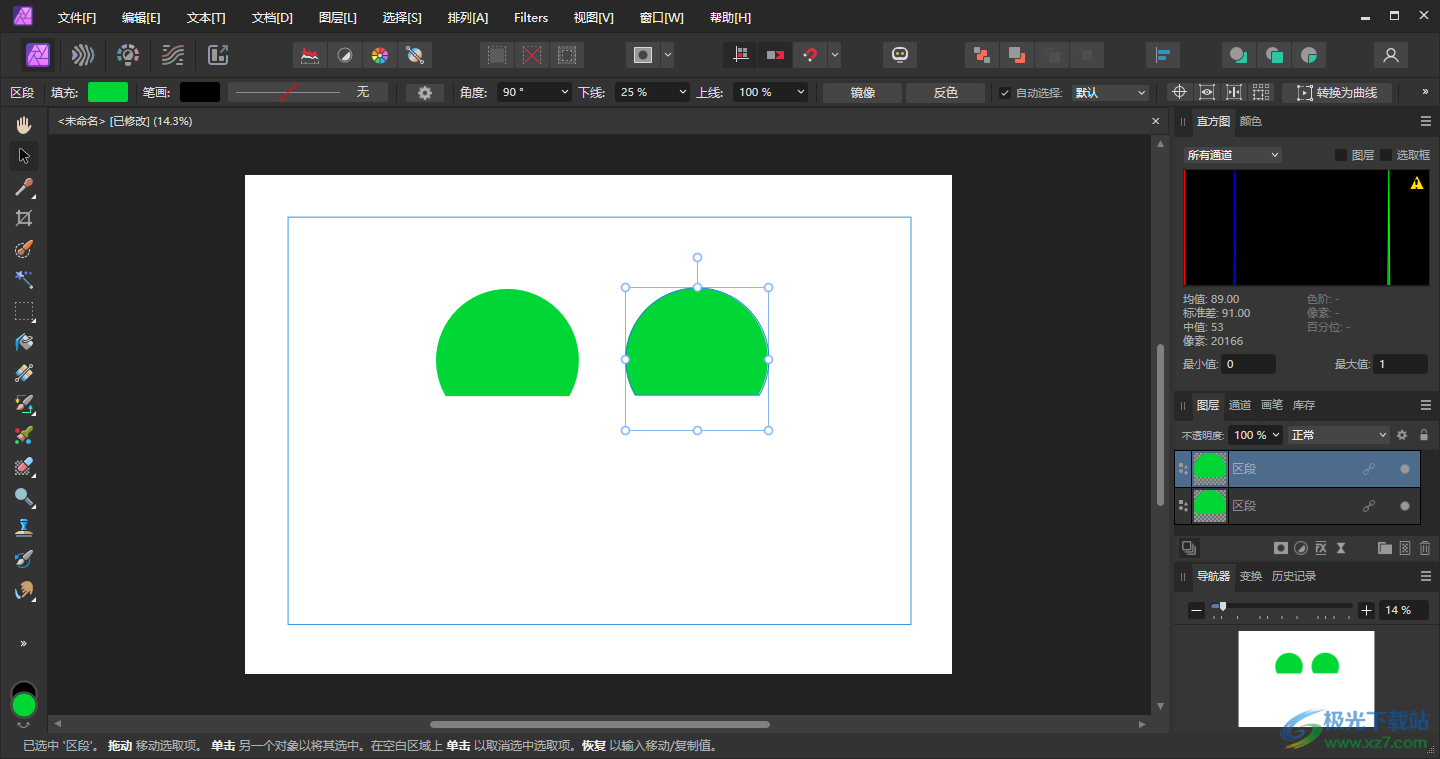This screenshot has width=1440, height=759.
Task: Enable the 图层 checkbox in histogram panel
Action: 1341,155
